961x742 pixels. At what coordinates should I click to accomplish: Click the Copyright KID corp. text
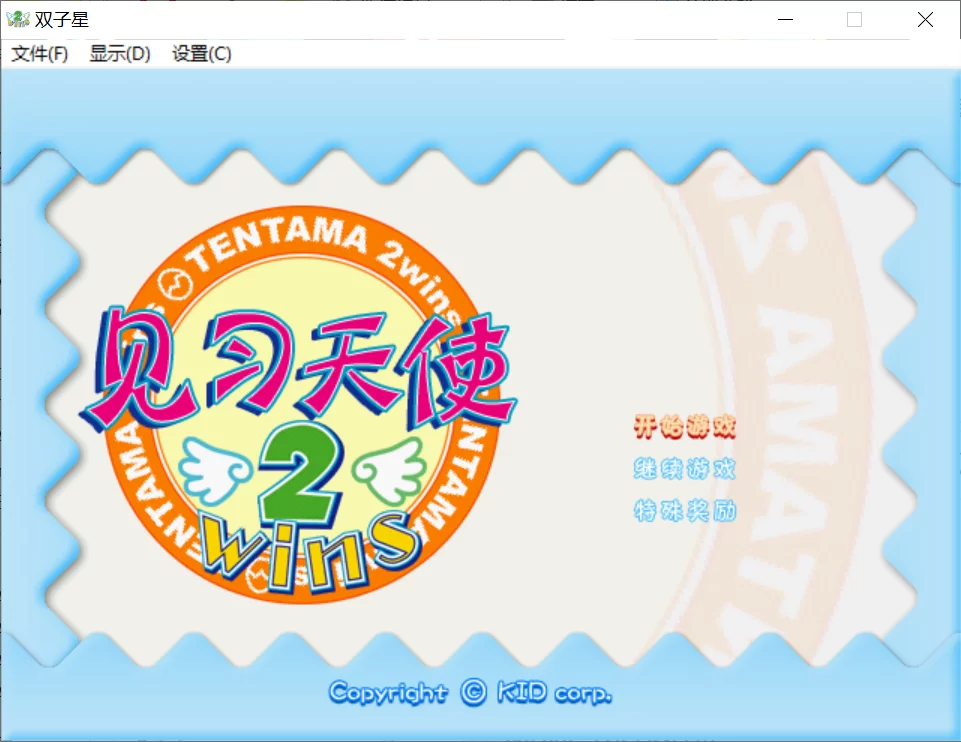click(x=470, y=692)
